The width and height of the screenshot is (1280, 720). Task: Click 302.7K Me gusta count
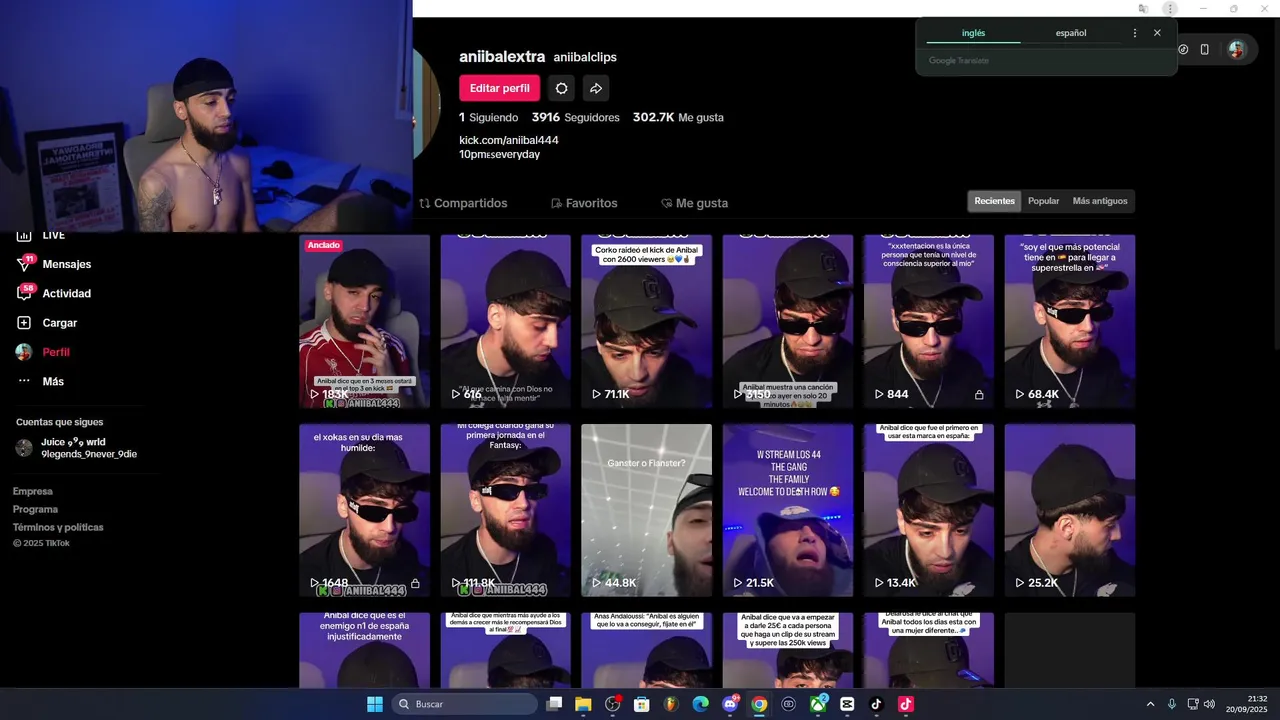678,117
